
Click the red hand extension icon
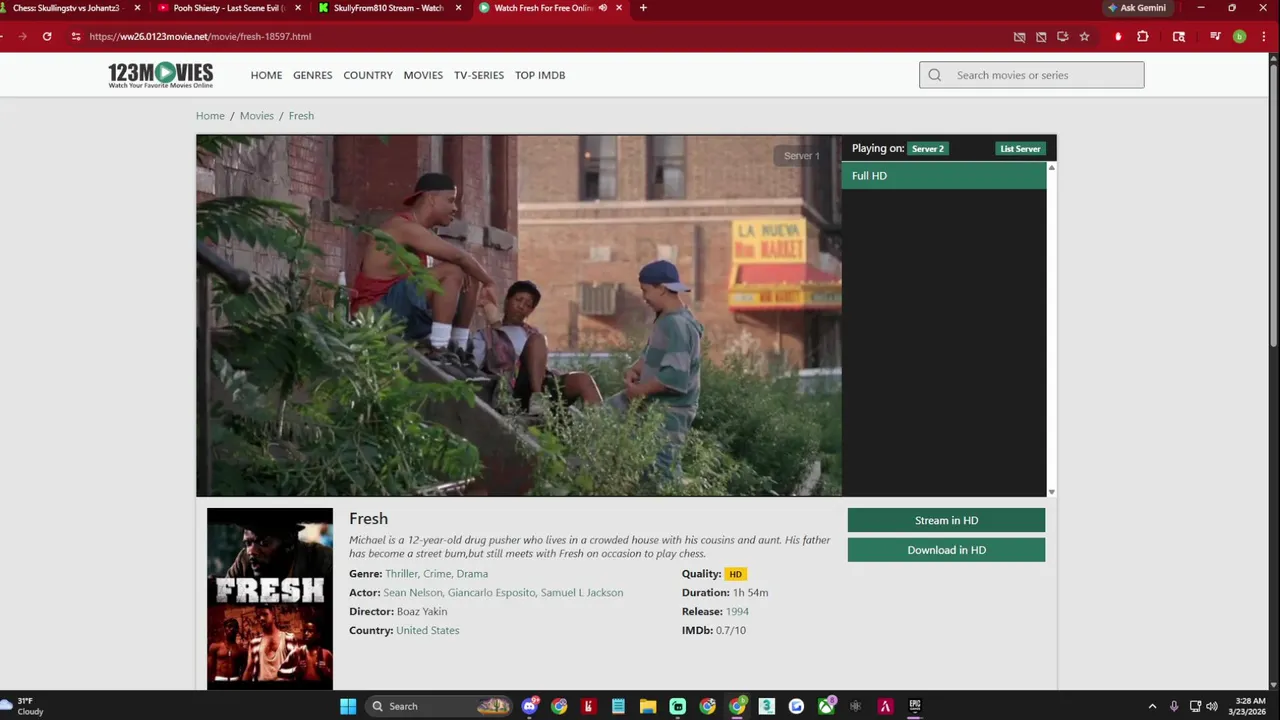click(1118, 36)
